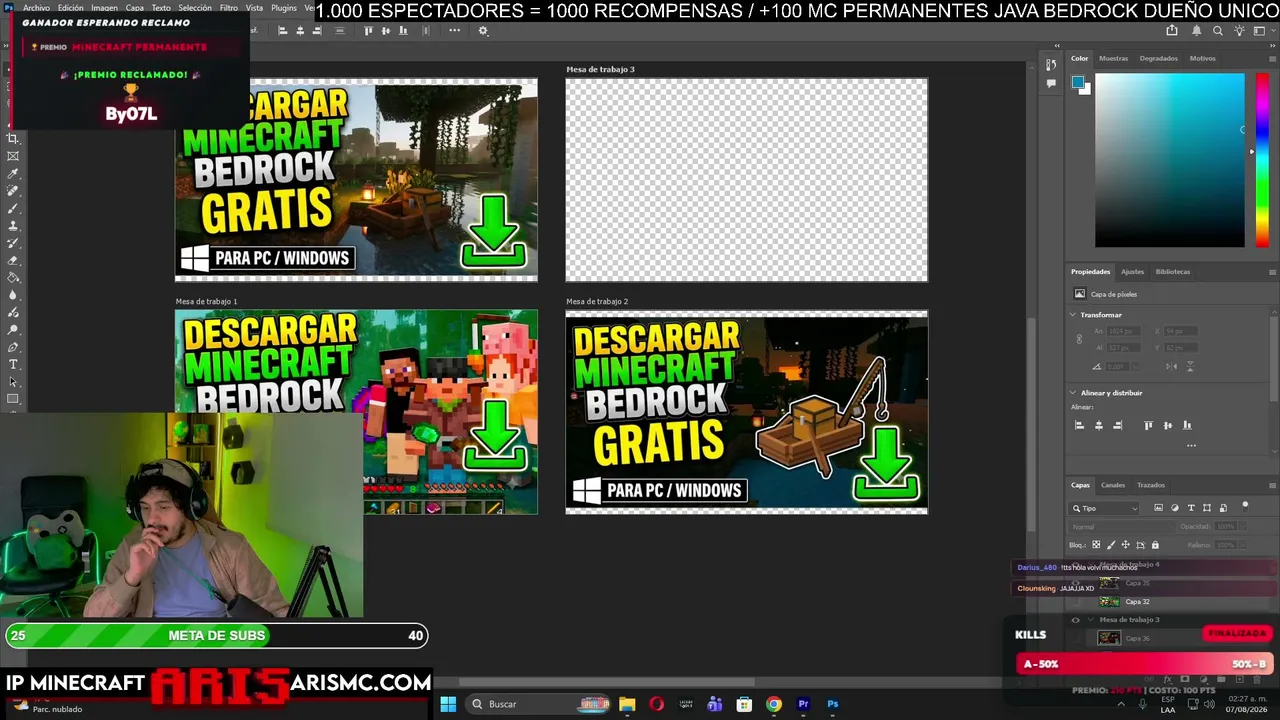
Task: Toggle lock position
Action: click(x=1125, y=545)
